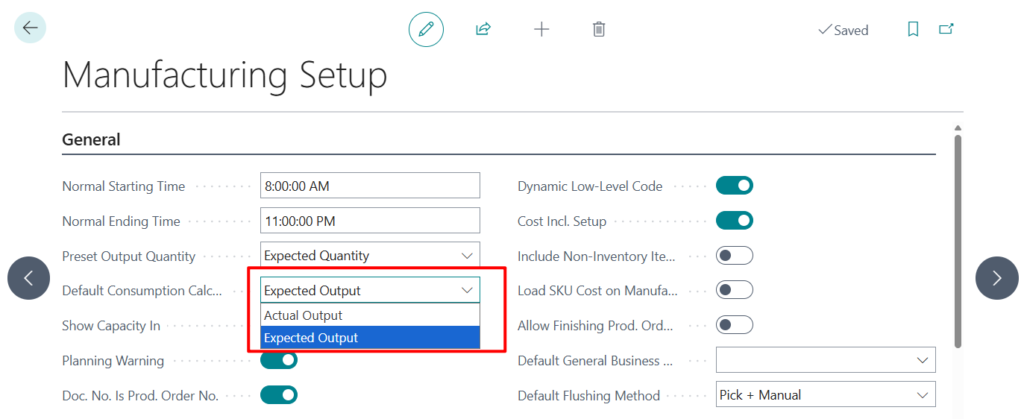1024x419 pixels.
Task: Collapse the General section heading
Action: point(91,140)
